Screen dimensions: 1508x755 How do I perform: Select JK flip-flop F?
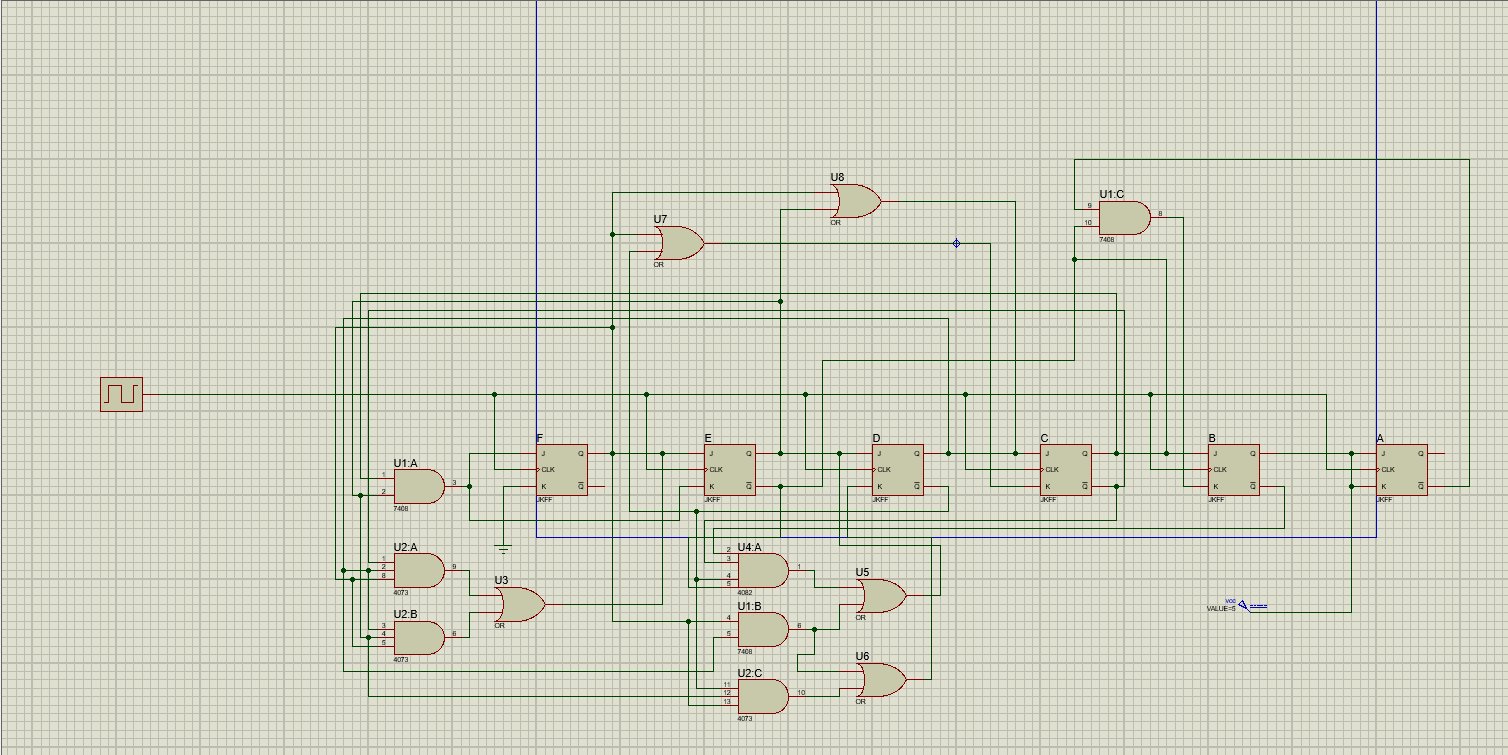(x=562, y=470)
